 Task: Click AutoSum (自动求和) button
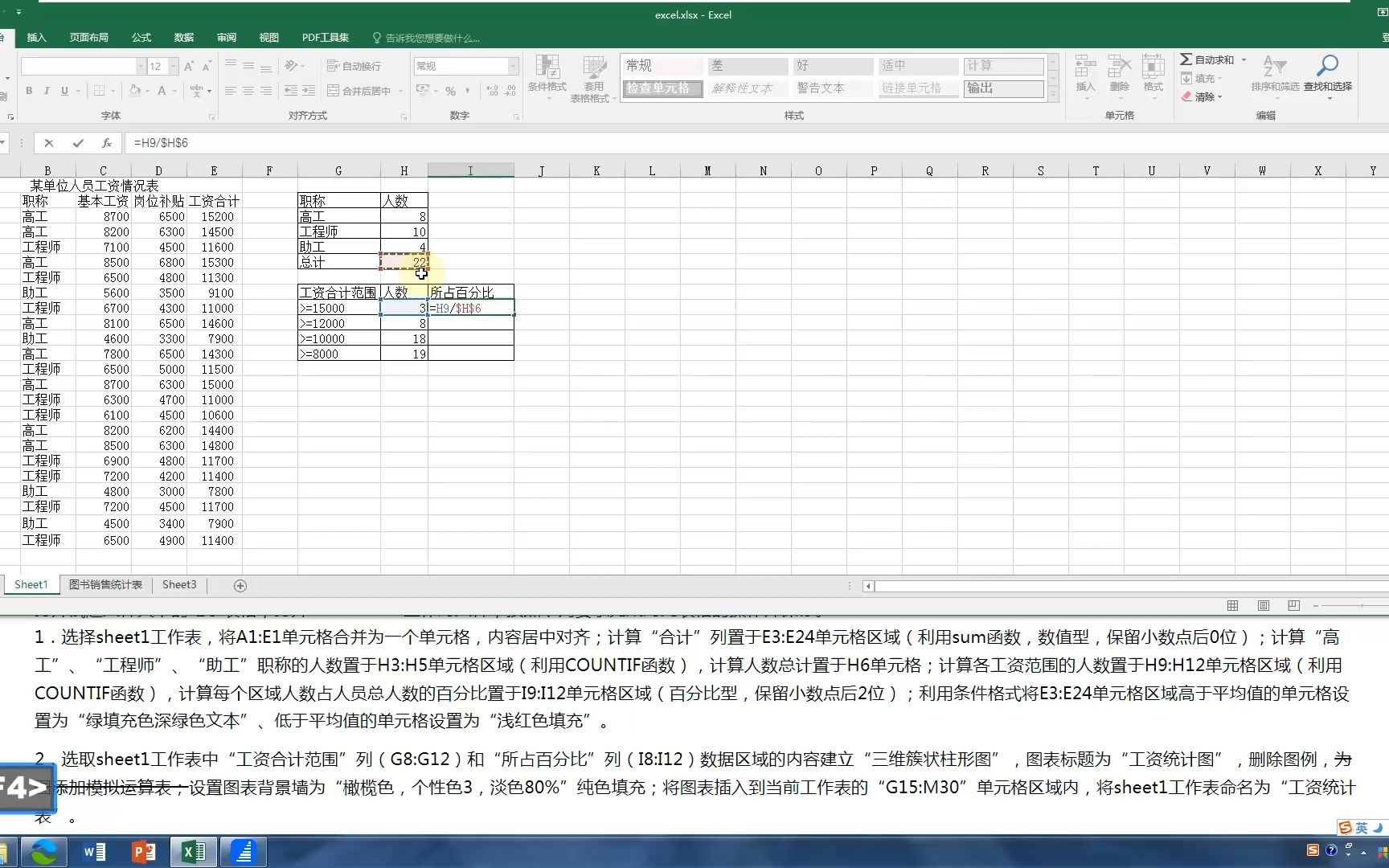tap(1207, 60)
